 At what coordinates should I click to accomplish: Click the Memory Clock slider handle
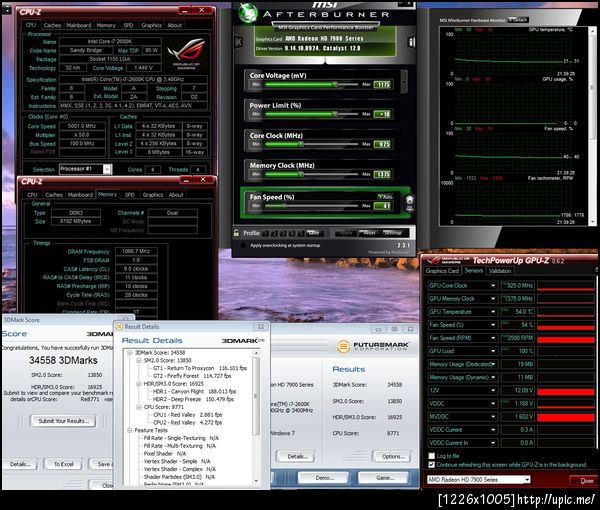point(301,174)
